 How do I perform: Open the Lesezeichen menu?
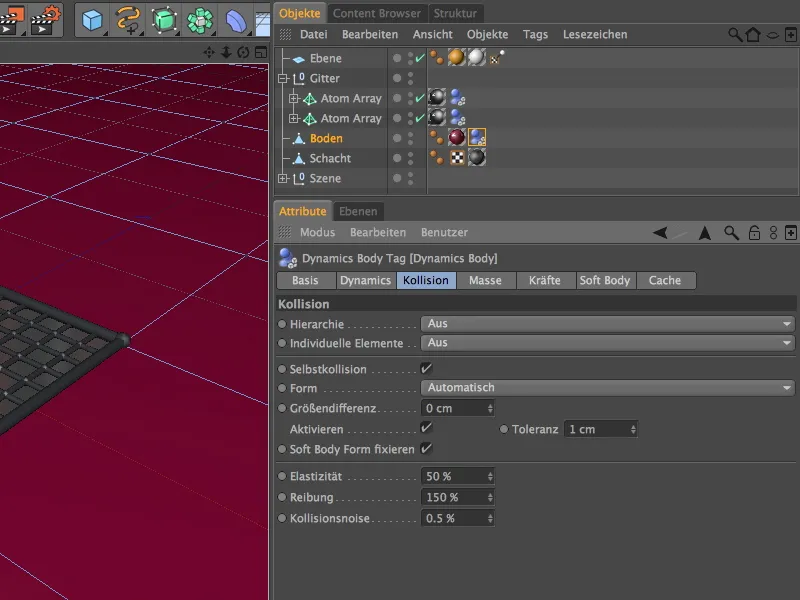point(595,34)
